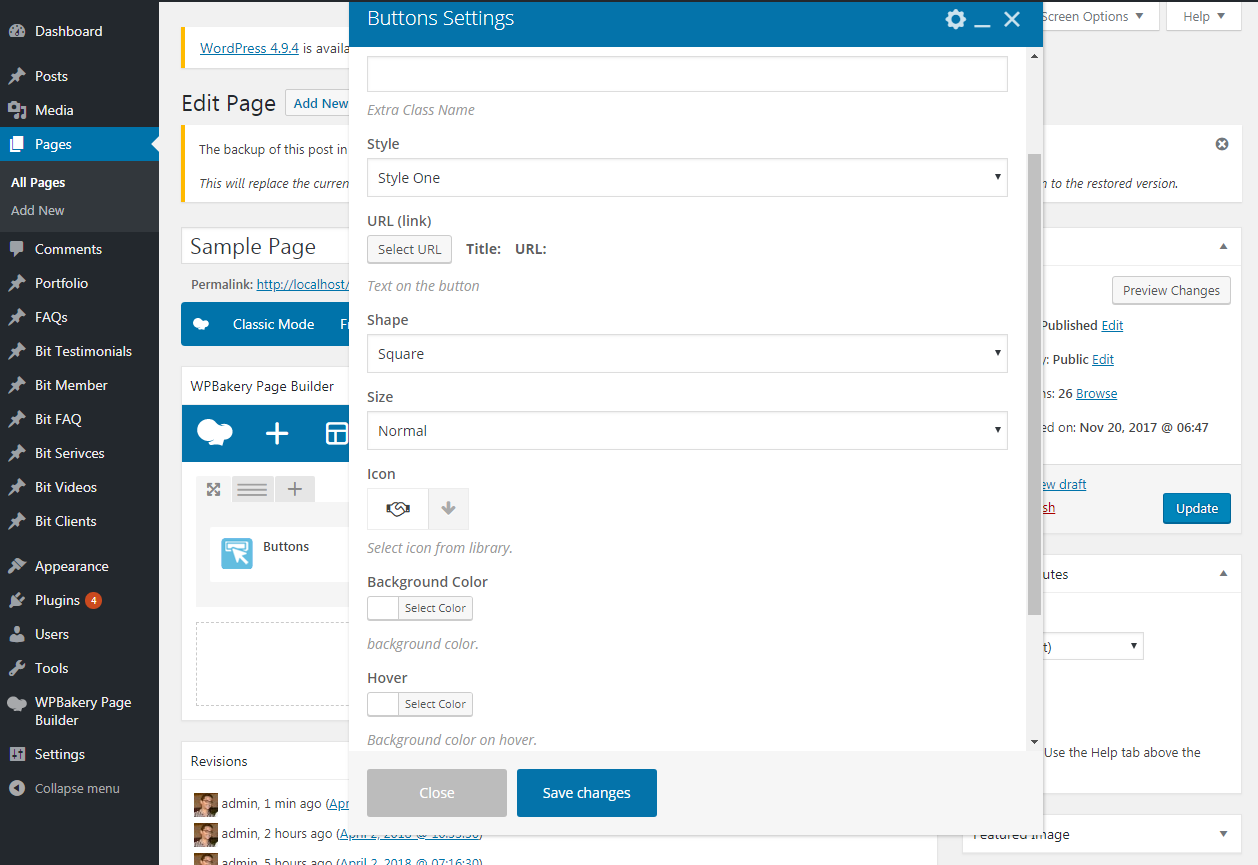Viewport: 1258px width, 865px height.
Task: Click the WPBakery add element plus icon
Action: coord(277,433)
